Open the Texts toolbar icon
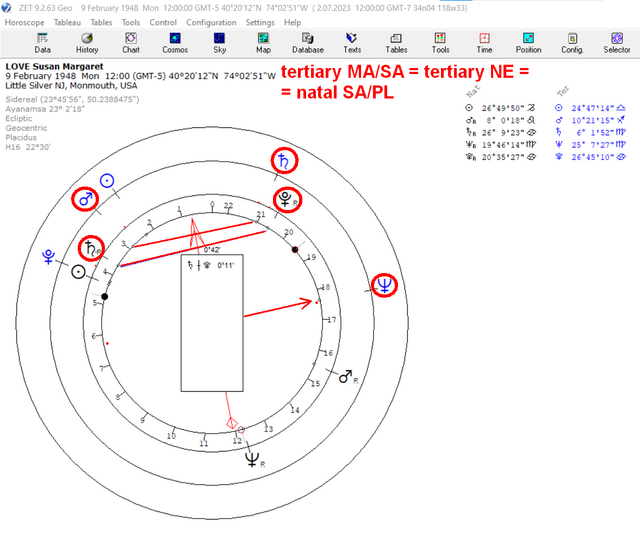The image size is (640, 543). coord(352,43)
